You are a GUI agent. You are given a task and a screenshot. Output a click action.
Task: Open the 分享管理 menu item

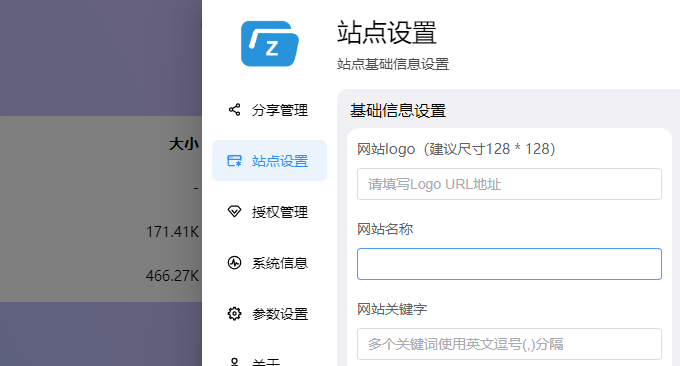[x=269, y=110]
